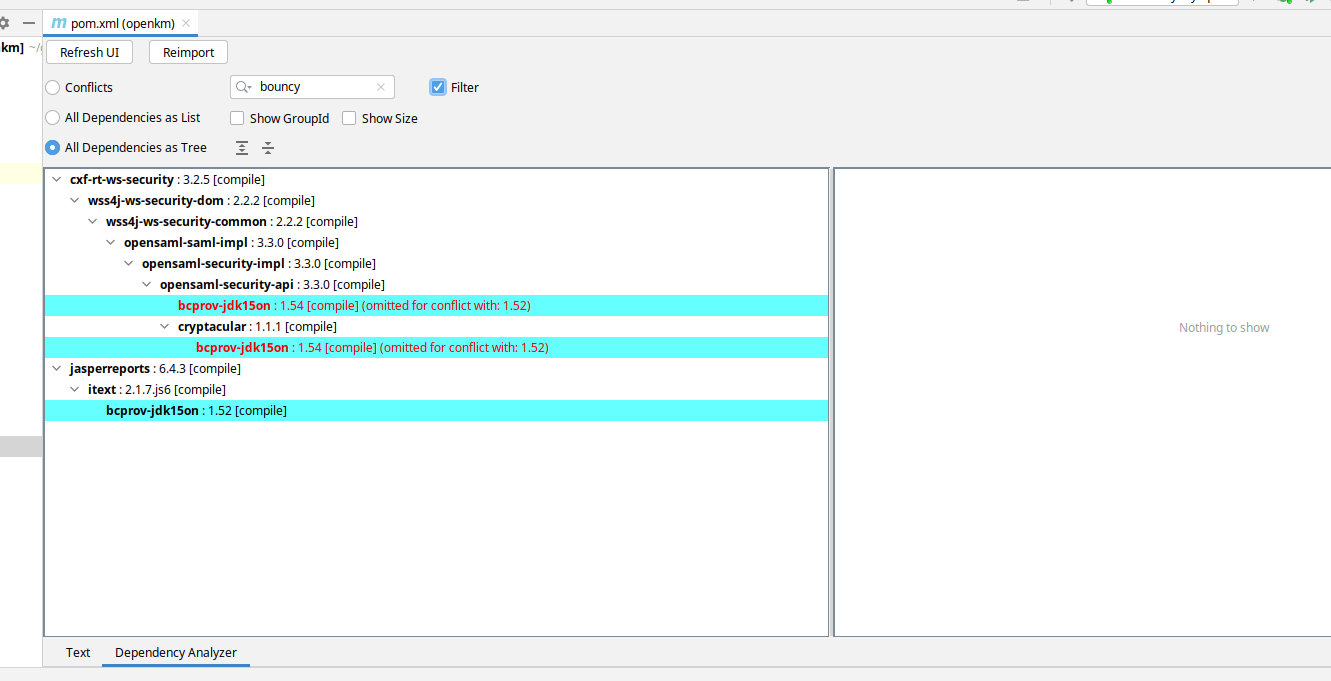The width and height of the screenshot is (1331, 681).
Task: Select All Dependencies as List option
Action: (x=53, y=118)
